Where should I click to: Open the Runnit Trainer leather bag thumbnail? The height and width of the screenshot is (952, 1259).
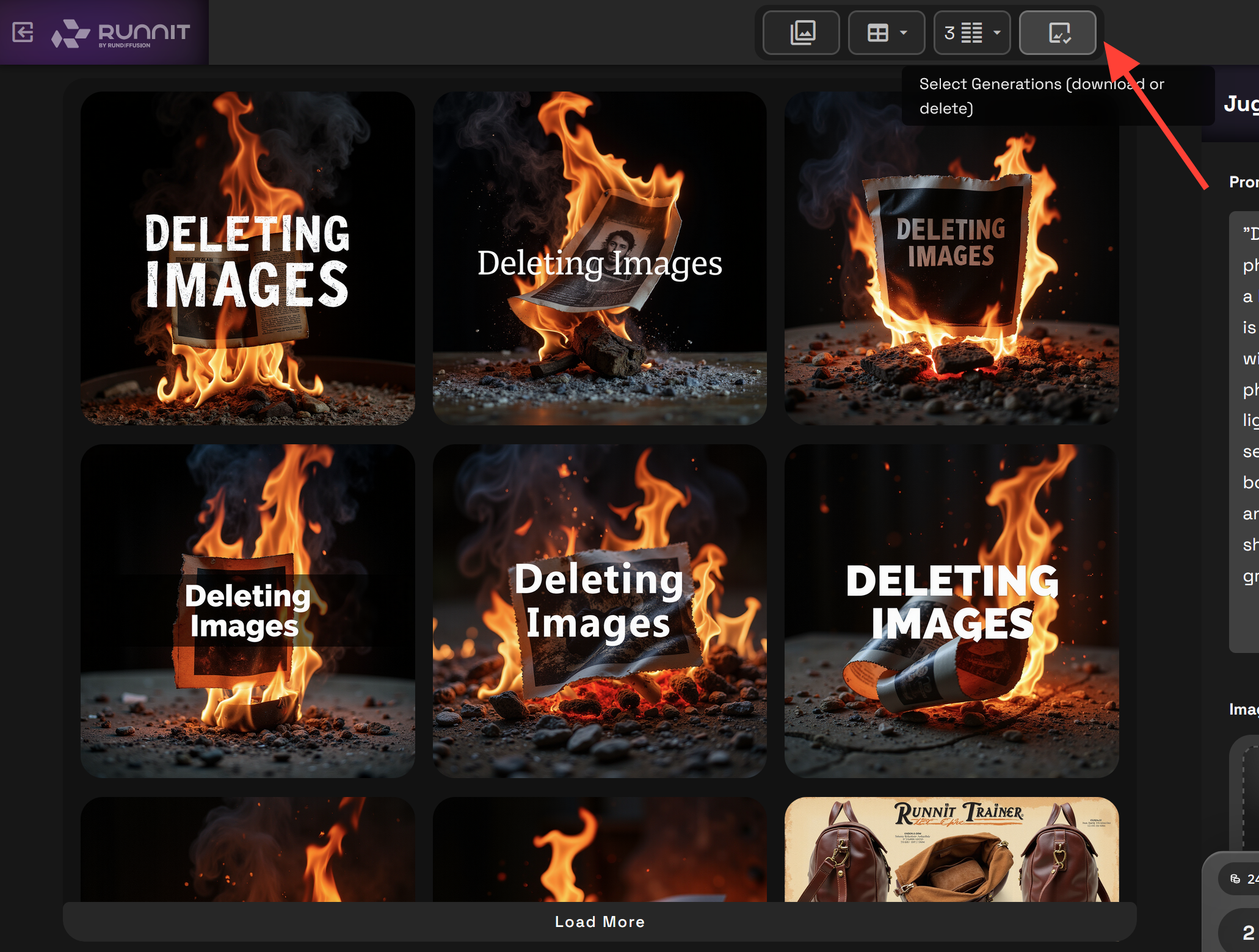coord(952,849)
